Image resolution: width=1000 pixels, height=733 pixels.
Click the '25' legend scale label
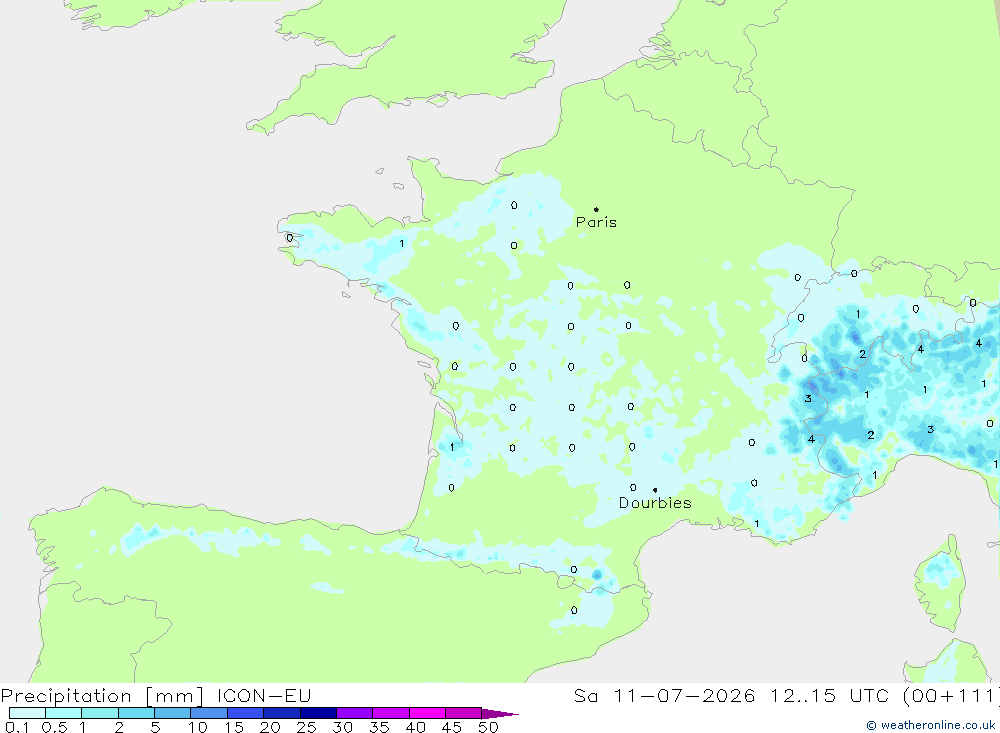tap(307, 727)
